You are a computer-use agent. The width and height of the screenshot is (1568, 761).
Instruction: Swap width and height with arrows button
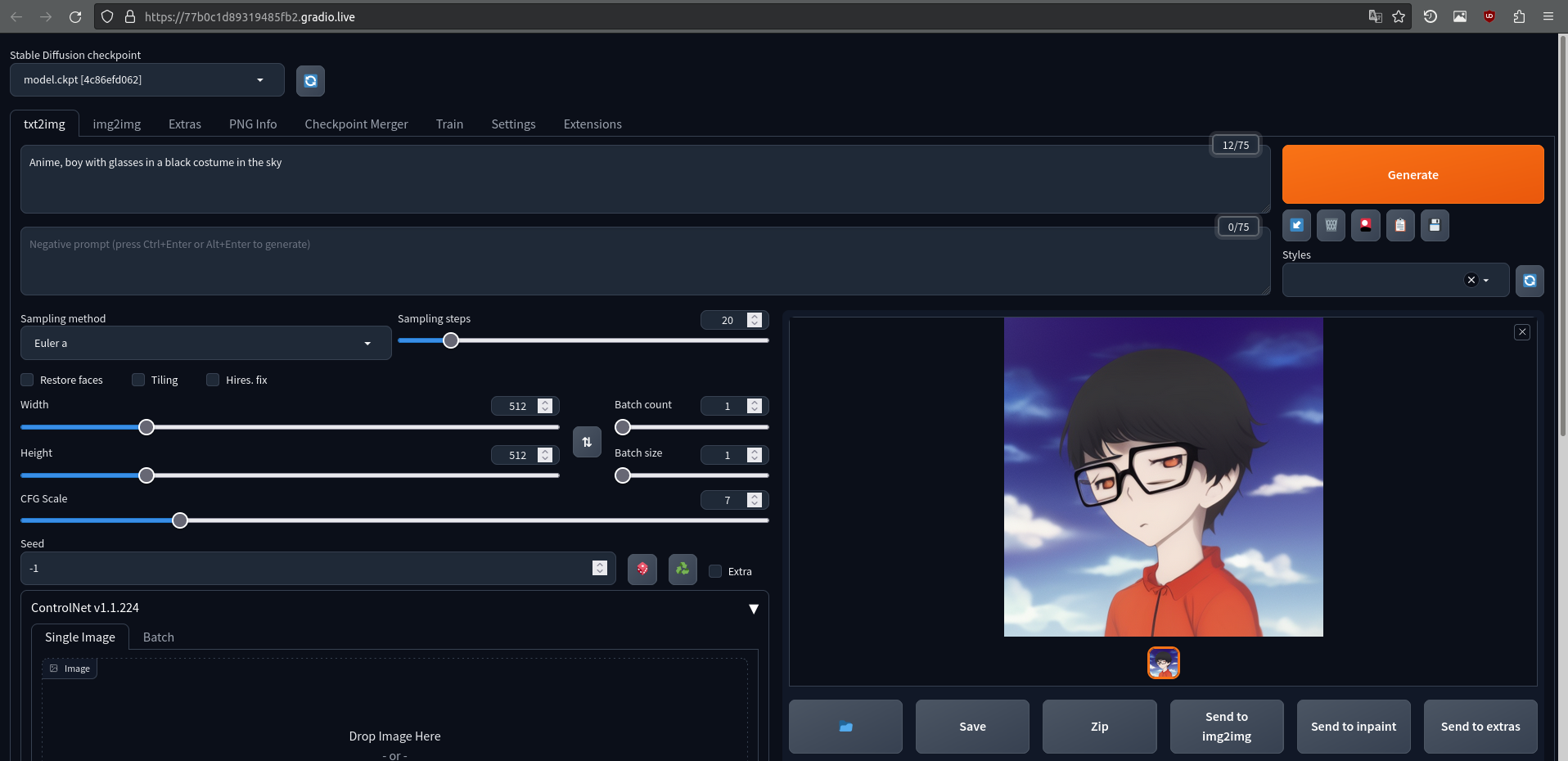587,442
